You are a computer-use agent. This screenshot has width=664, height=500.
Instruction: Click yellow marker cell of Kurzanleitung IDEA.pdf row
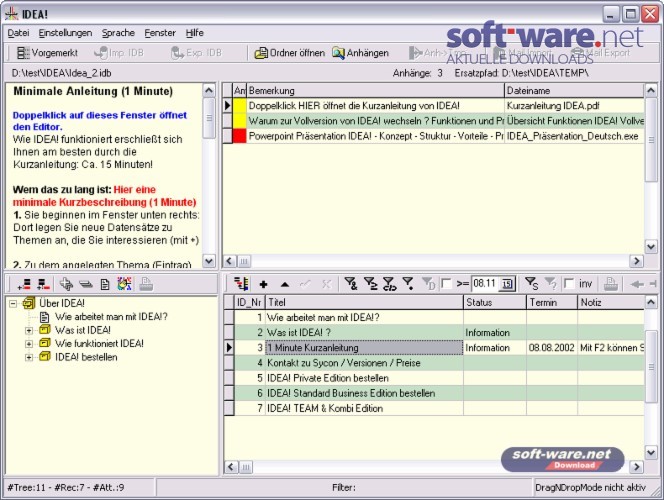tap(240, 105)
